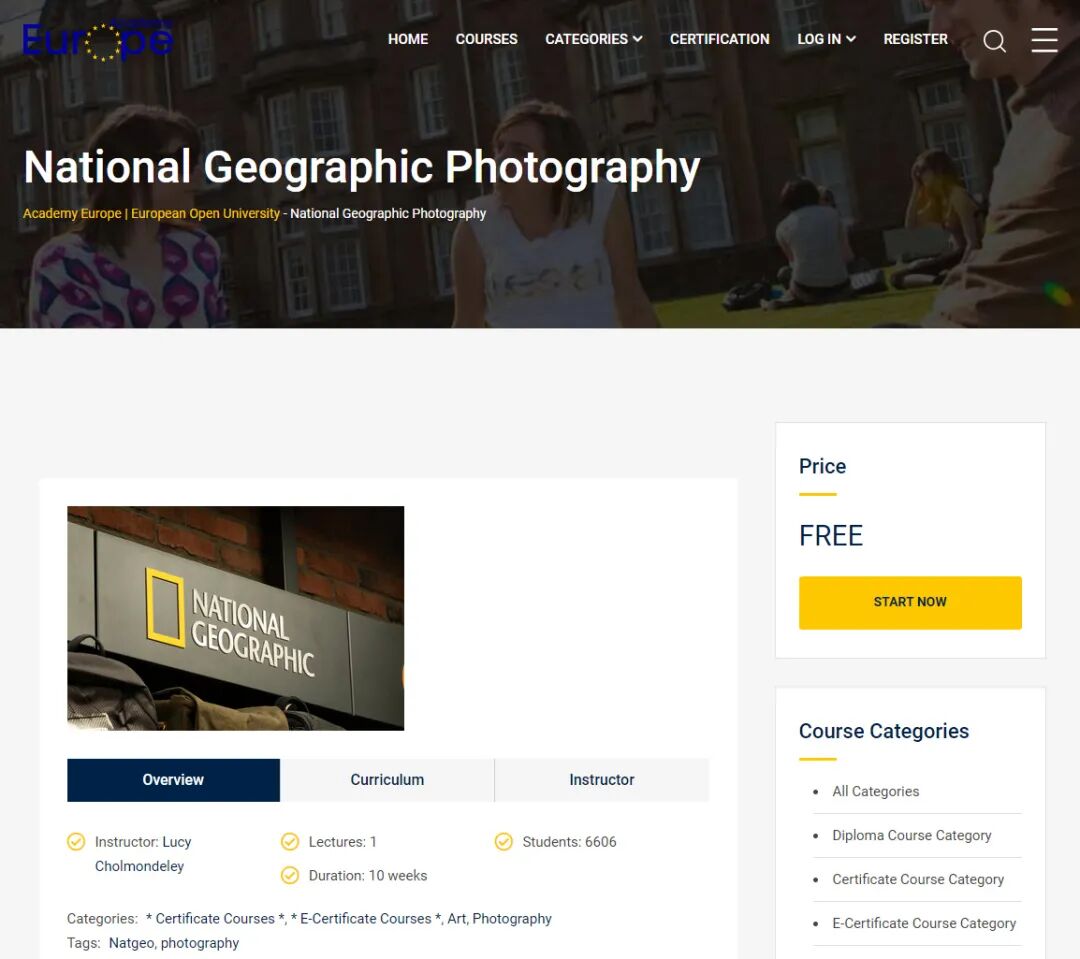Switch to the Instructor tab
The width and height of the screenshot is (1080, 959).
click(x=601, y=780)
